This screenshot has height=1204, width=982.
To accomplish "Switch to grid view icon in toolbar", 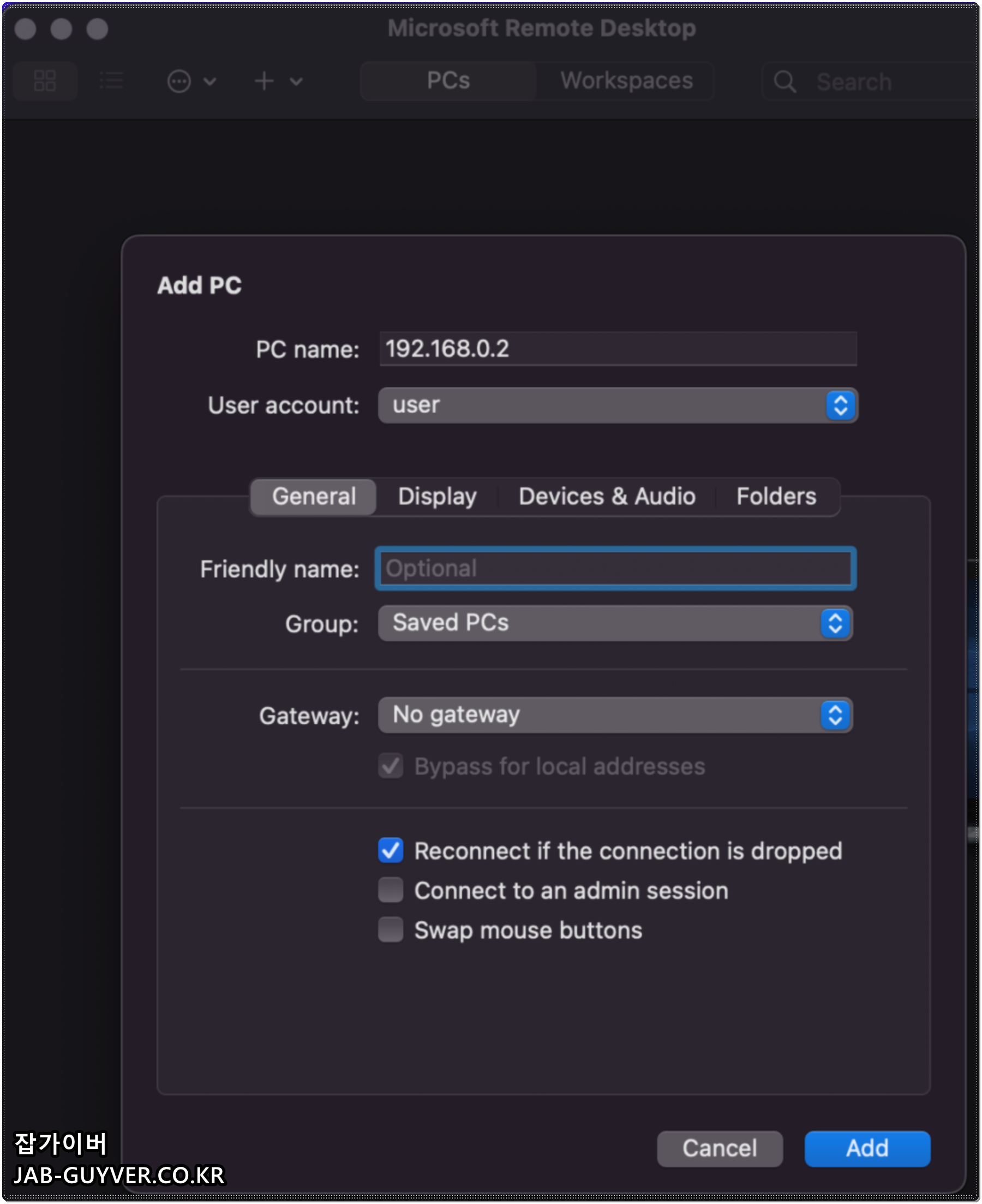I will pos(45,81).
